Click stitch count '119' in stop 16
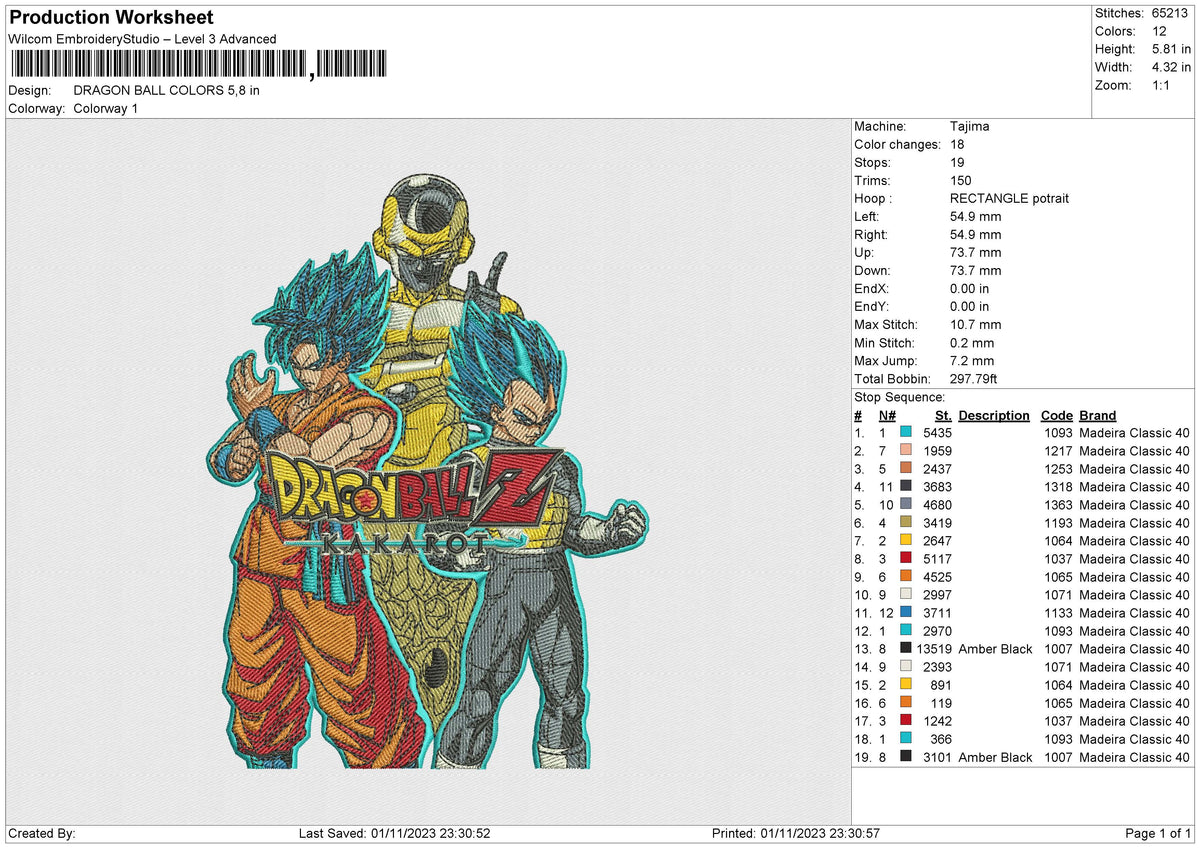Viewport: 1200px width, 848px height. click(x=941, y=703)
